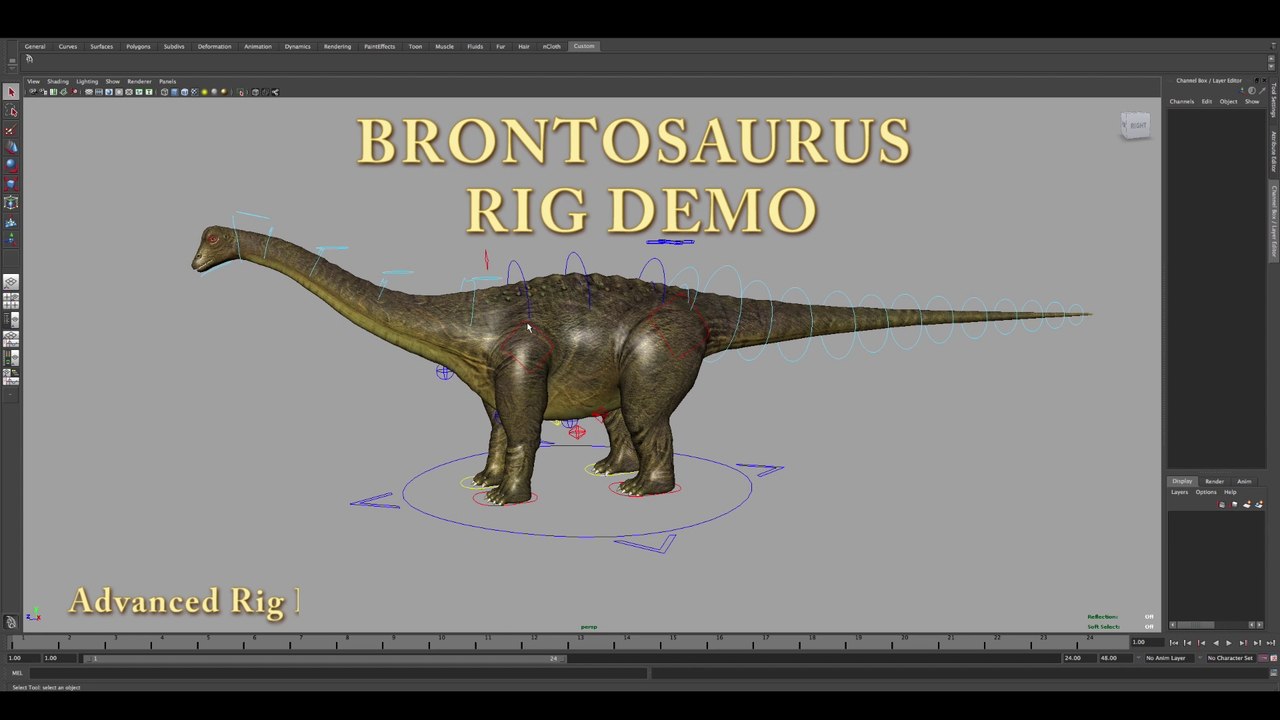1280x720 pixels.
Task: Open animation preferences button
Action: coord(1274,658)
